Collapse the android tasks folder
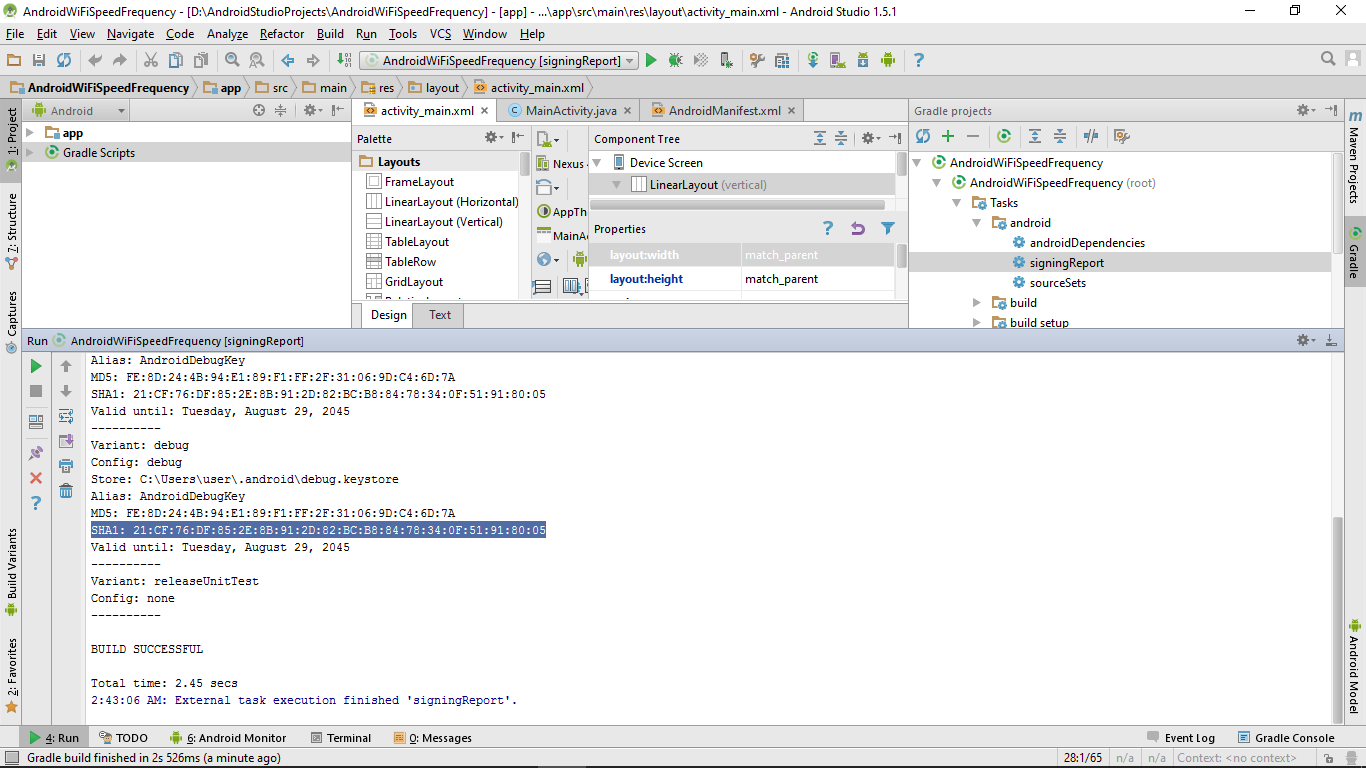The width and height of the screenshot is (1366, 768). 977,222
